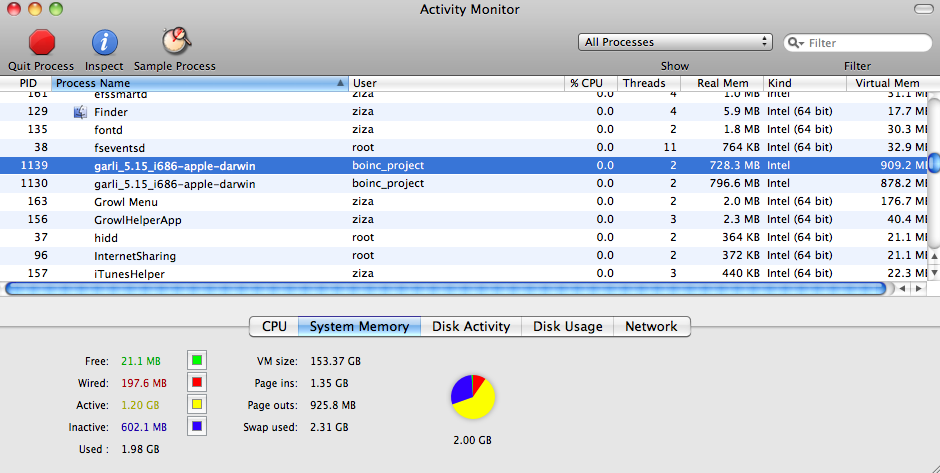This screenshot has width=940, height=473.
Task: Sort by PID column header
Action: tap(26, 83)
